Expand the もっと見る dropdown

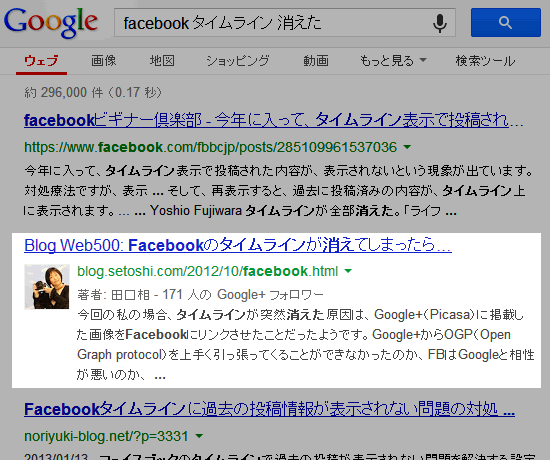[393, 61]
